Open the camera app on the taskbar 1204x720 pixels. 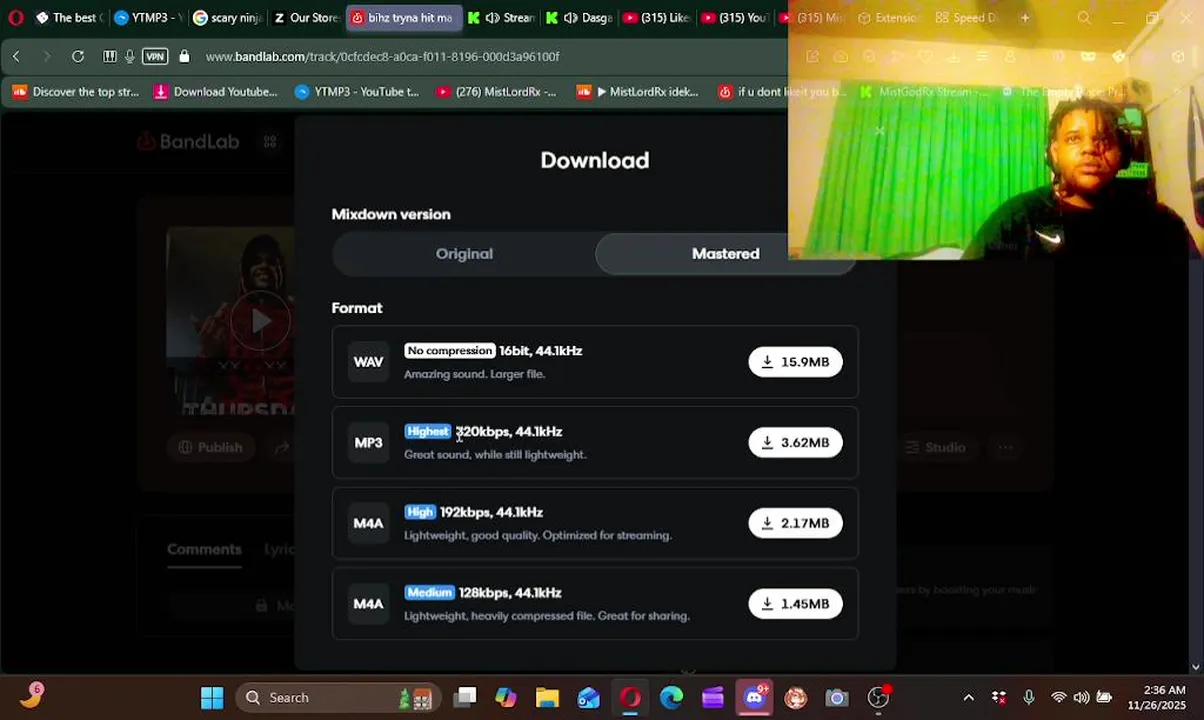837,698
